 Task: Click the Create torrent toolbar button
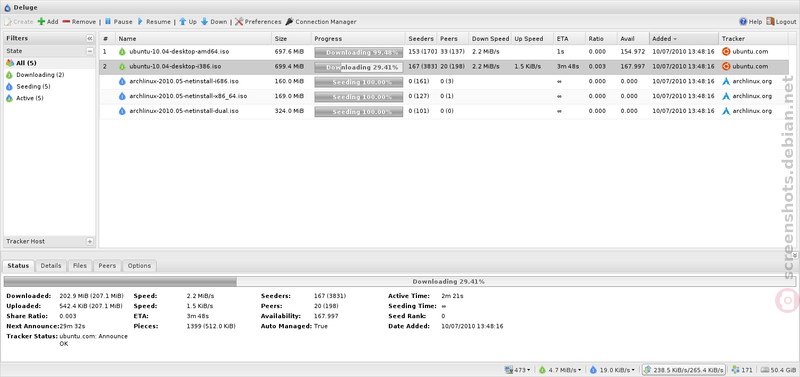19,22
